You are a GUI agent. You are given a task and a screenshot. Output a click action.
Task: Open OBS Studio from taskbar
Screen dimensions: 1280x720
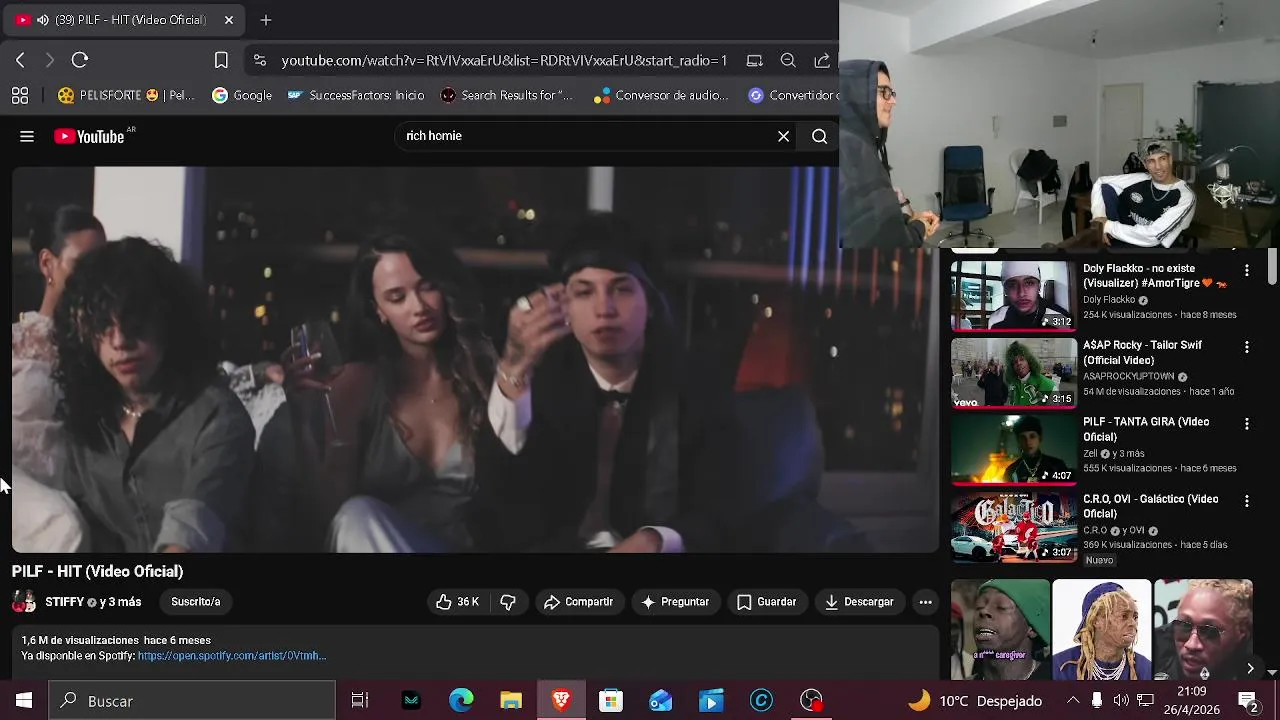click(x=811, y=701)
